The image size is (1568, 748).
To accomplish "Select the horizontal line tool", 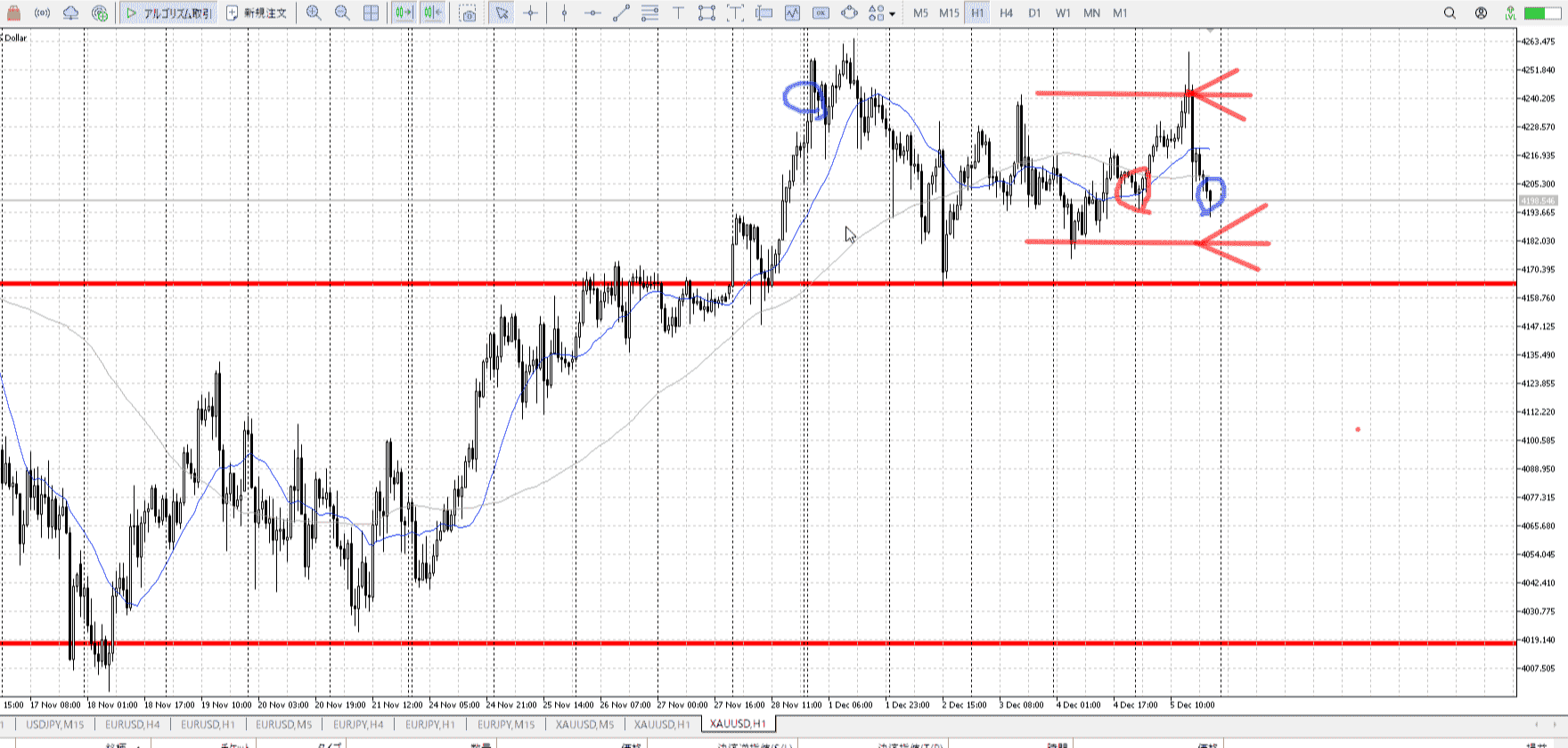I will [592, 13].
